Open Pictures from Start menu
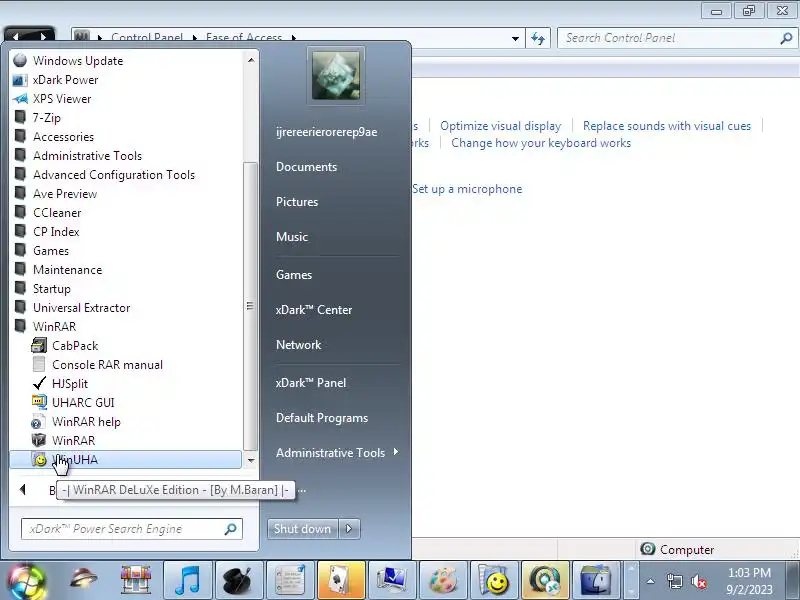The image size is (800, 600). 297,202
